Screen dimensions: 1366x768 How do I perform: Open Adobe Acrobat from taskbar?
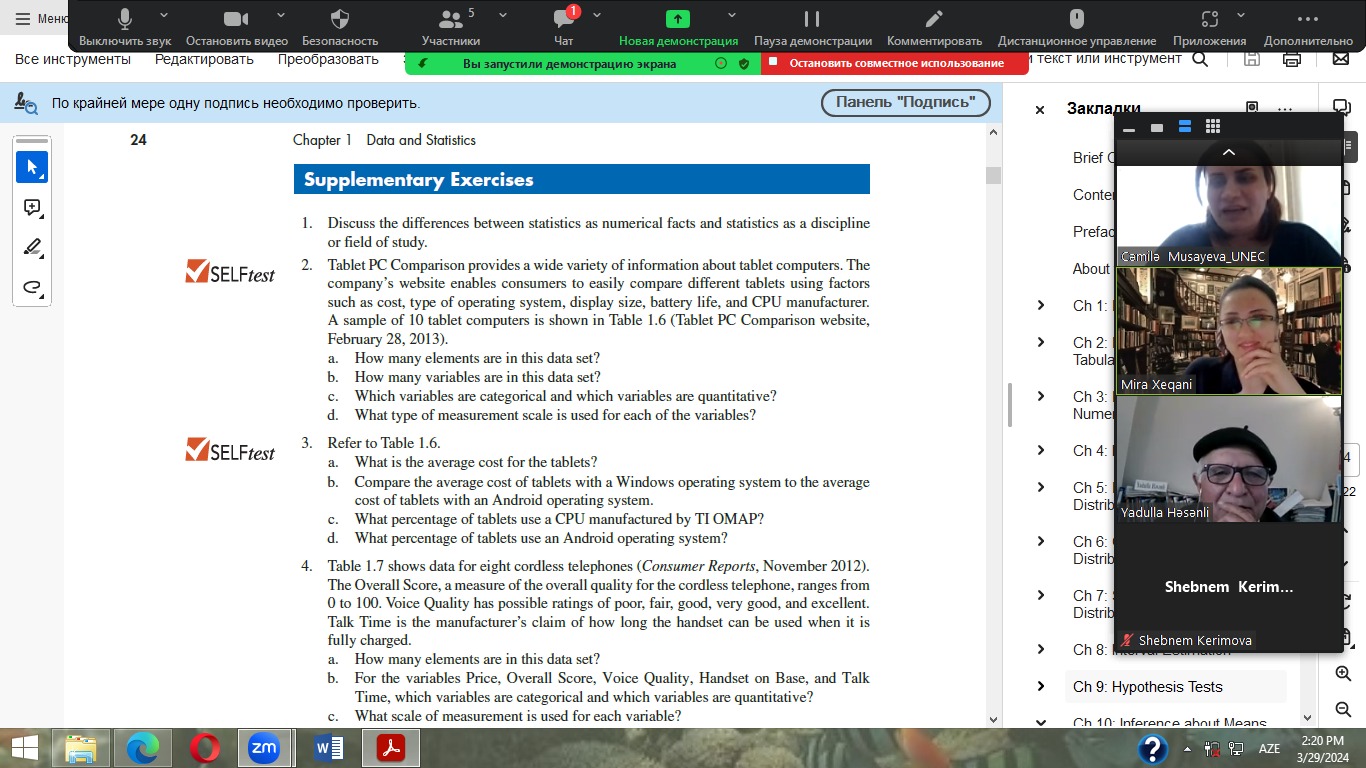click(x=390, y=748)
